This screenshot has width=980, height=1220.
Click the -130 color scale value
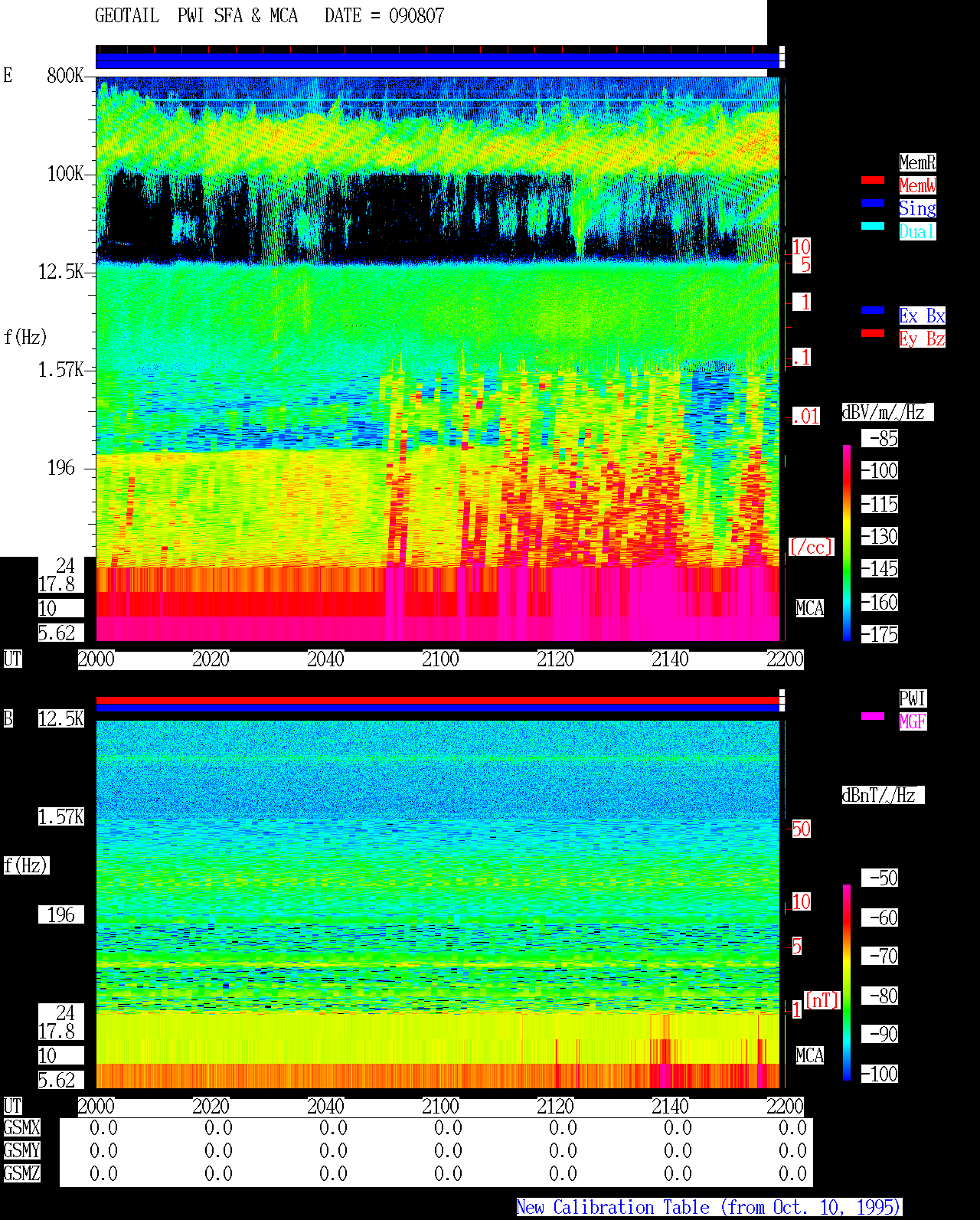[x=880, y=536]
